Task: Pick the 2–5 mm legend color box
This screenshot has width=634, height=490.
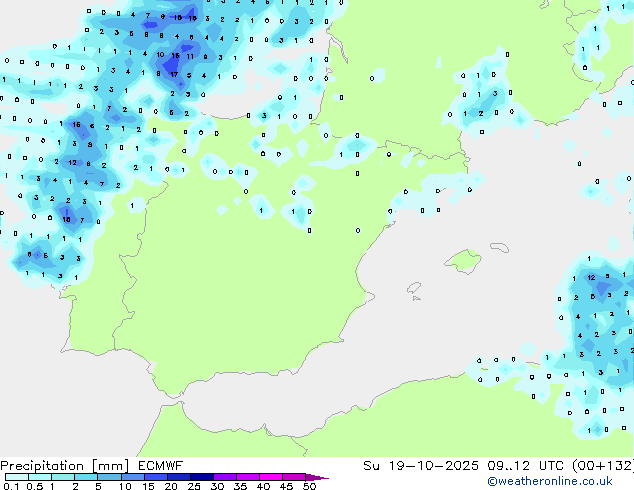Action: coord(86,477)
